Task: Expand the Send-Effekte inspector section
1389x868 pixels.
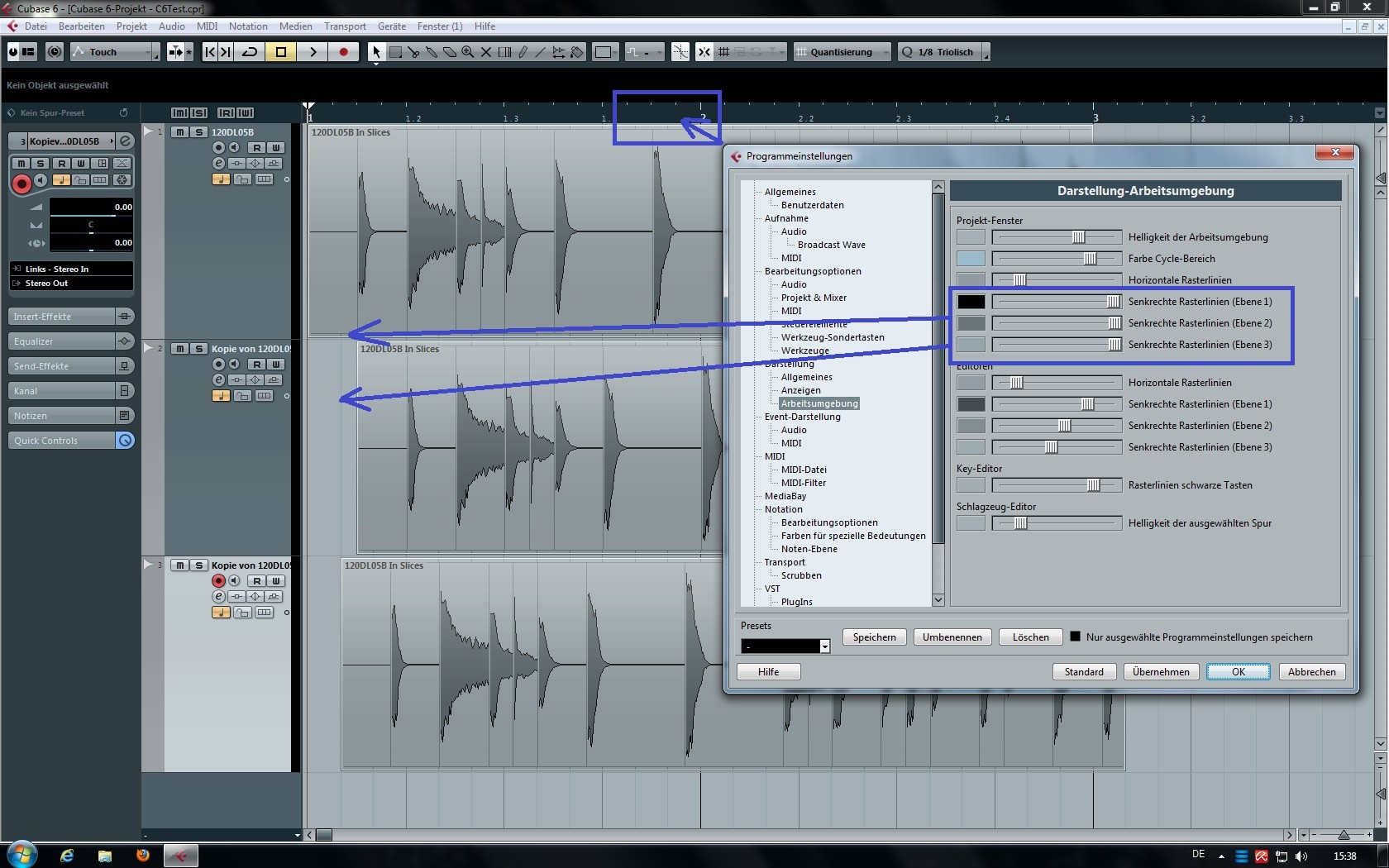Action: tap(71, 366)
